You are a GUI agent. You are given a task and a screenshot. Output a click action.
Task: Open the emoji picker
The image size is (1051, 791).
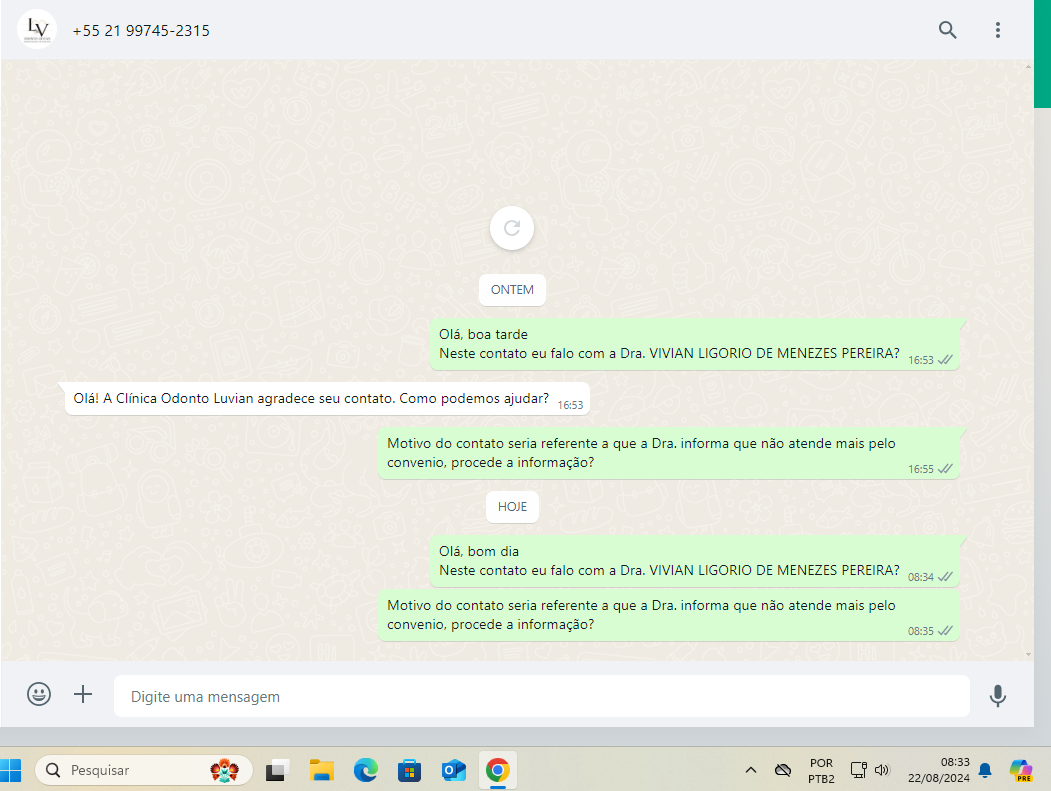point(39,694)
